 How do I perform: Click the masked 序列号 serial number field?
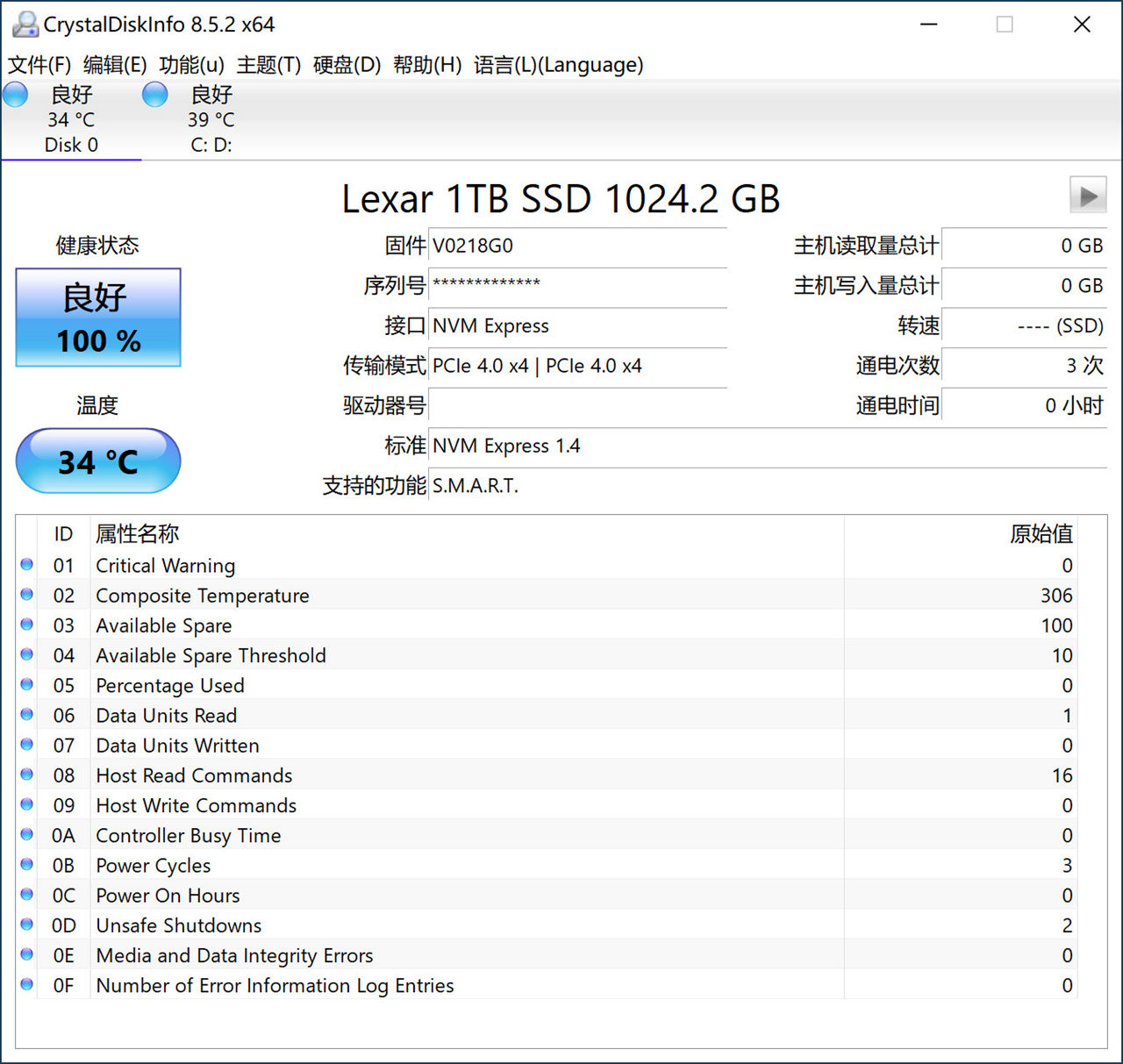click(x=577, y=285)
